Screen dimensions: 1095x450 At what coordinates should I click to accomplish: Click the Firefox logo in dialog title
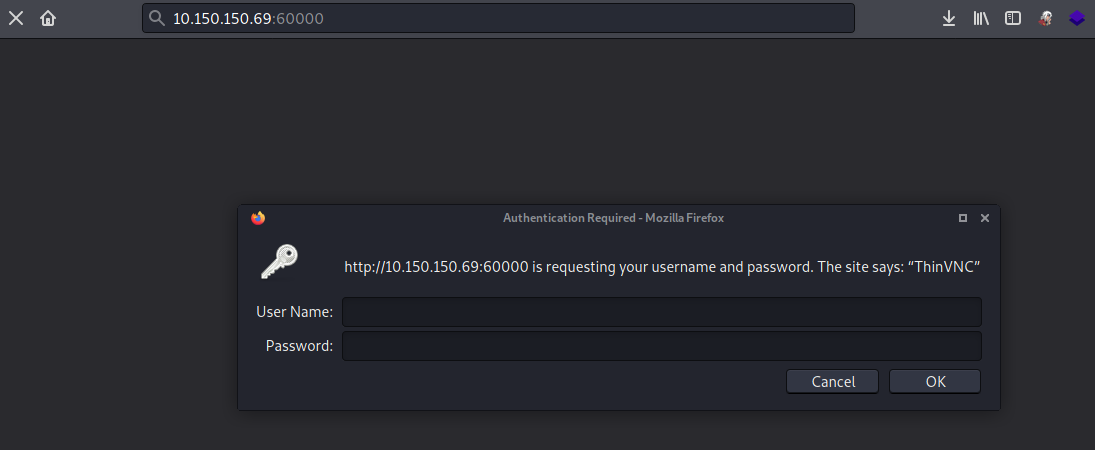258,218
